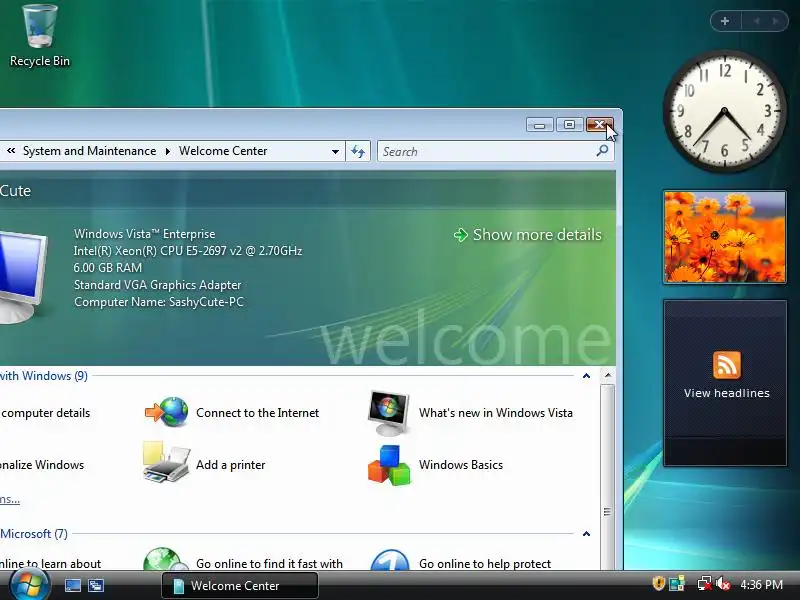Click Add a printer label
Image resolution: width=800 pixels, height=600 pixels.
pos(231,465)
